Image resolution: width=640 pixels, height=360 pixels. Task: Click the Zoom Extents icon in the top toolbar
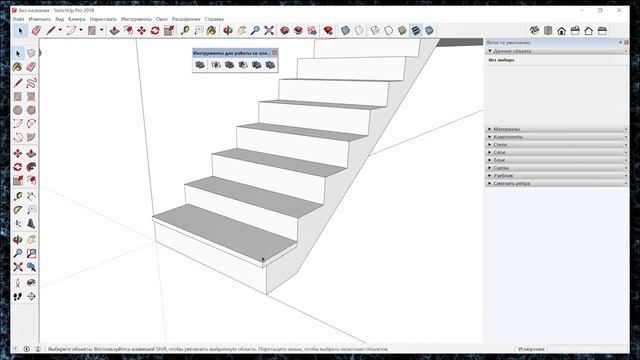(269, 31)
